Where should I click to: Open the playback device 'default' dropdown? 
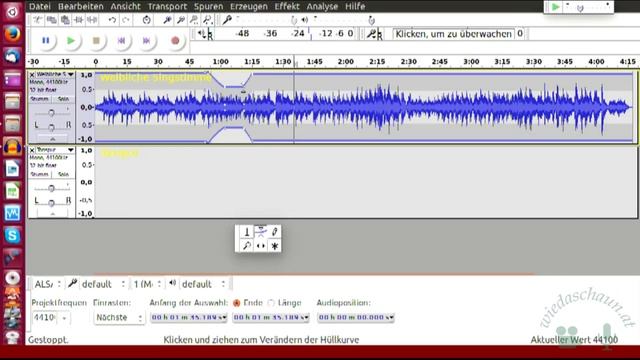(x=203, y=284)
